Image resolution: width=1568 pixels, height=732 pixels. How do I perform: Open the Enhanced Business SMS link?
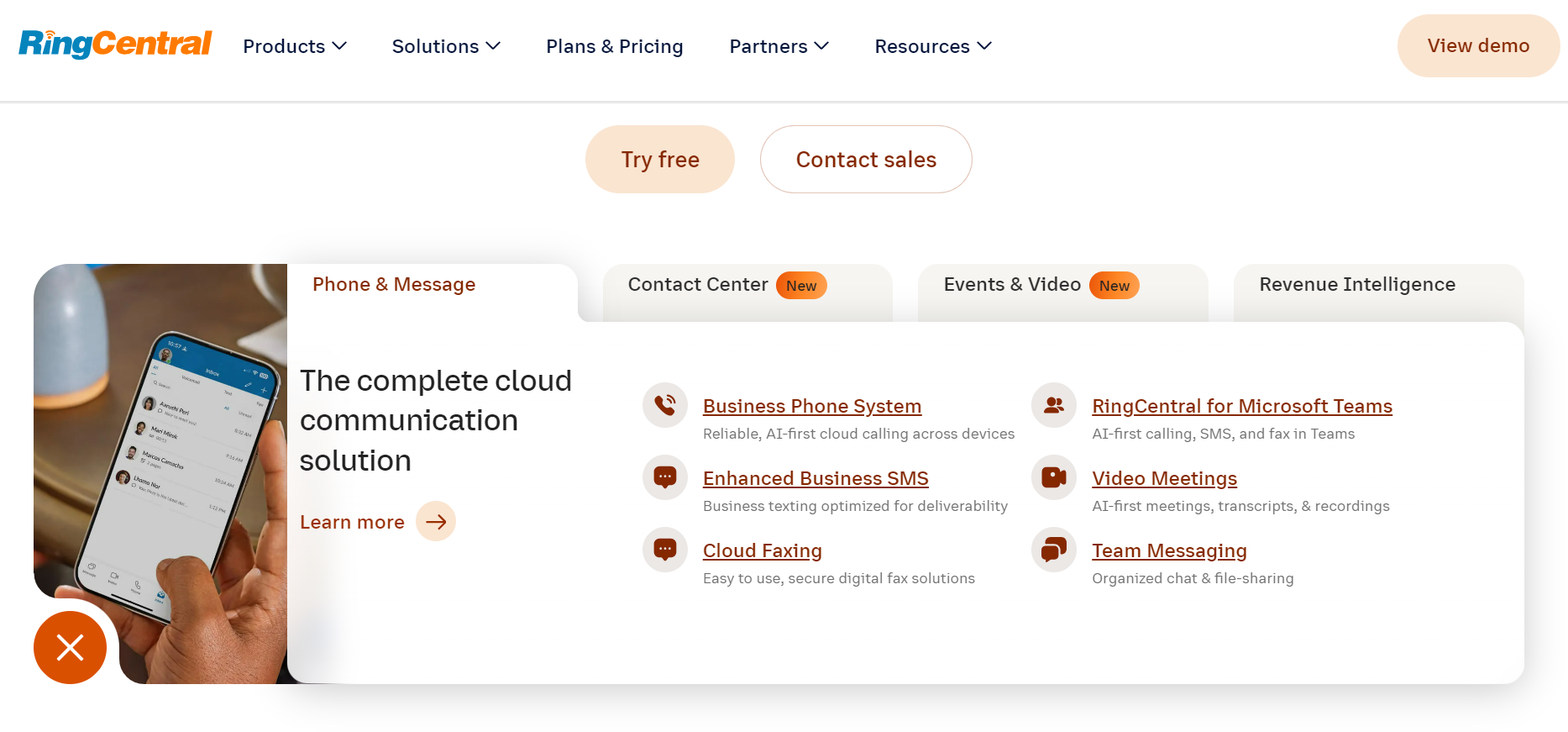point(815,478)
